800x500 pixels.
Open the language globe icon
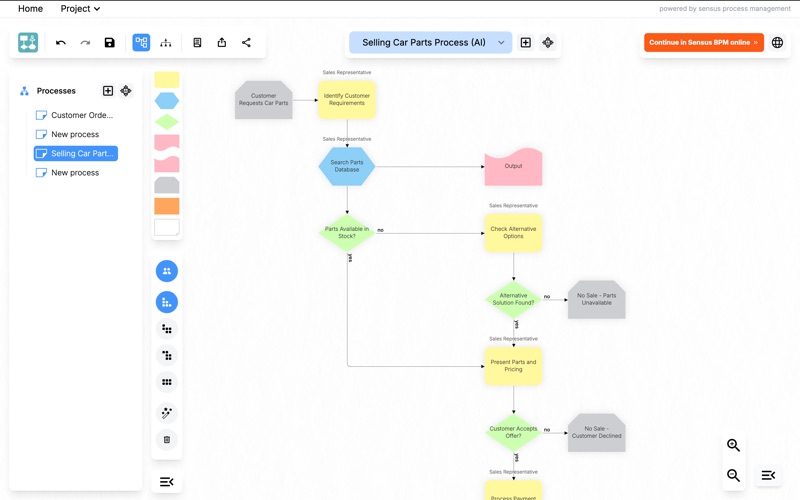point(778,42)
